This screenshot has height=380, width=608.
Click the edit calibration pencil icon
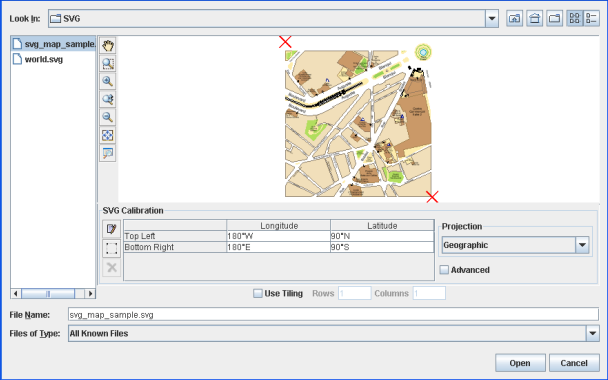[112, 229]
